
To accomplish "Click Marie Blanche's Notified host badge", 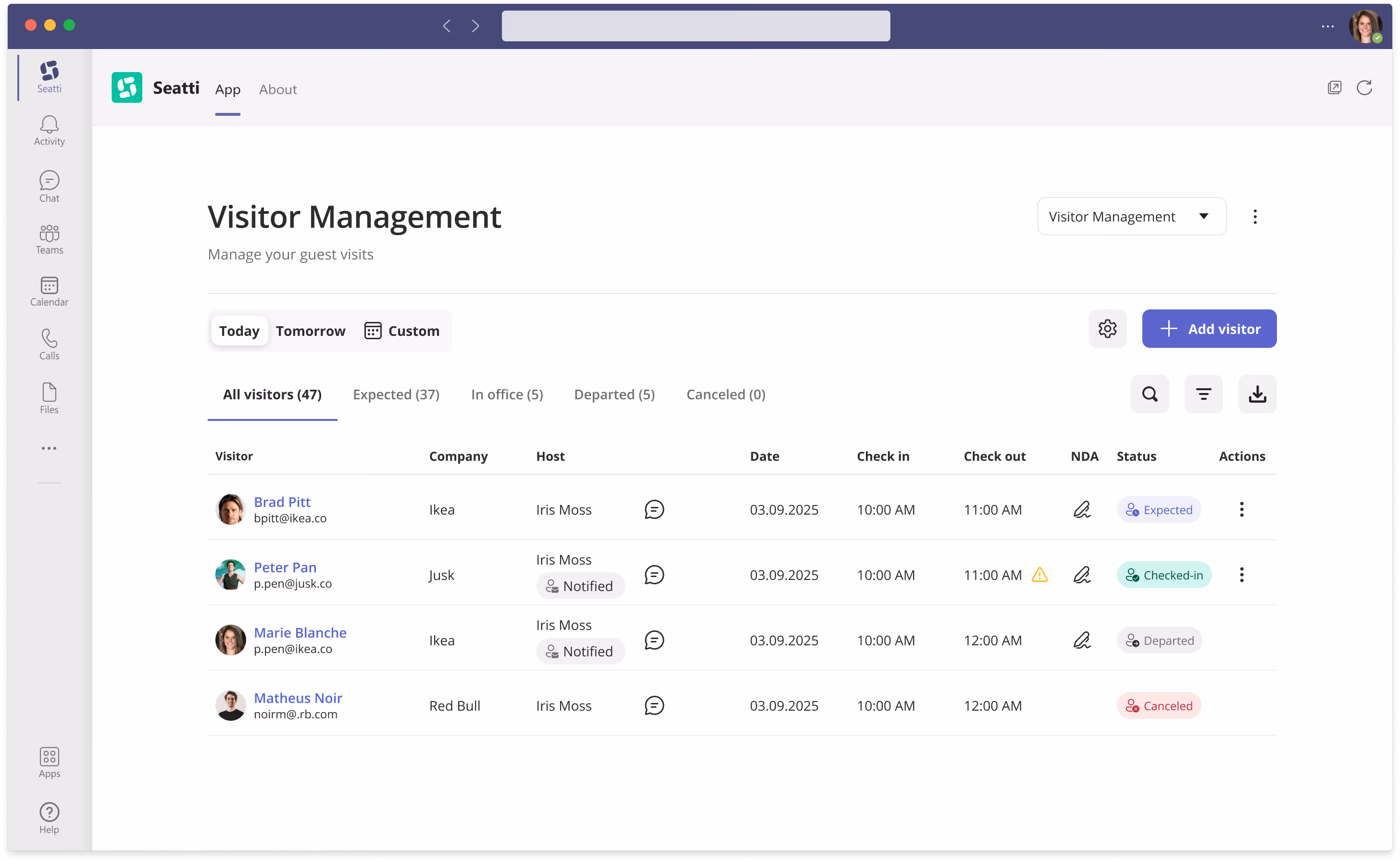I will pyautogui.click(x=580, y=652).
